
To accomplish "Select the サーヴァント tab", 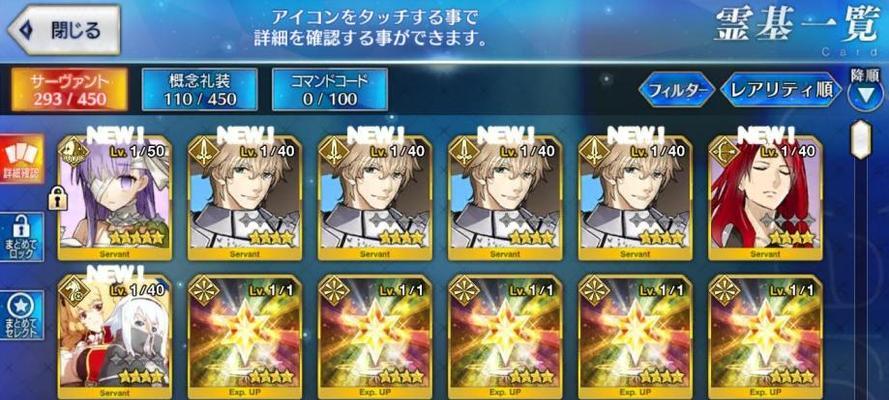I will coord(70,90).
